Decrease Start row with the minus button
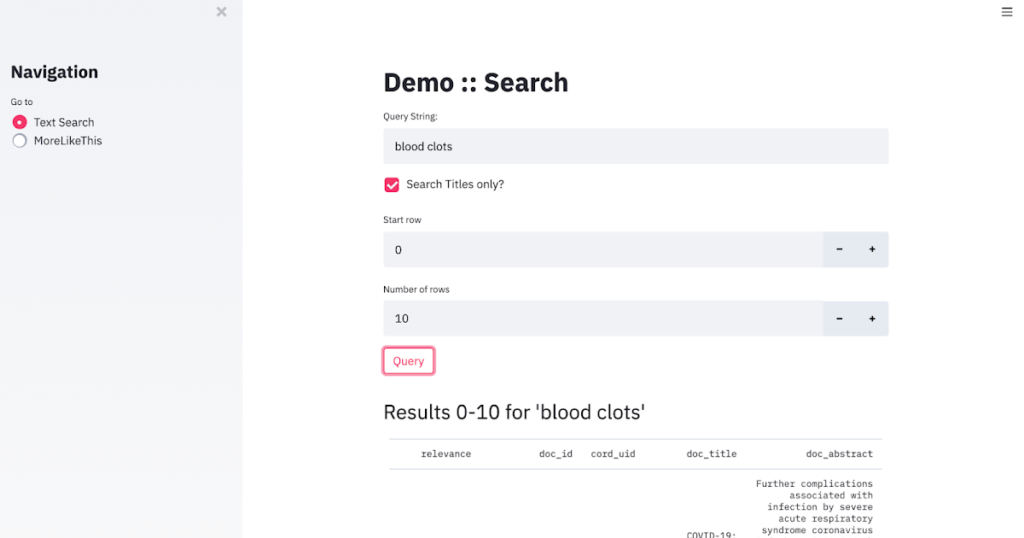This screenshot has height=538, width=1024. click(x=839, y=250)
